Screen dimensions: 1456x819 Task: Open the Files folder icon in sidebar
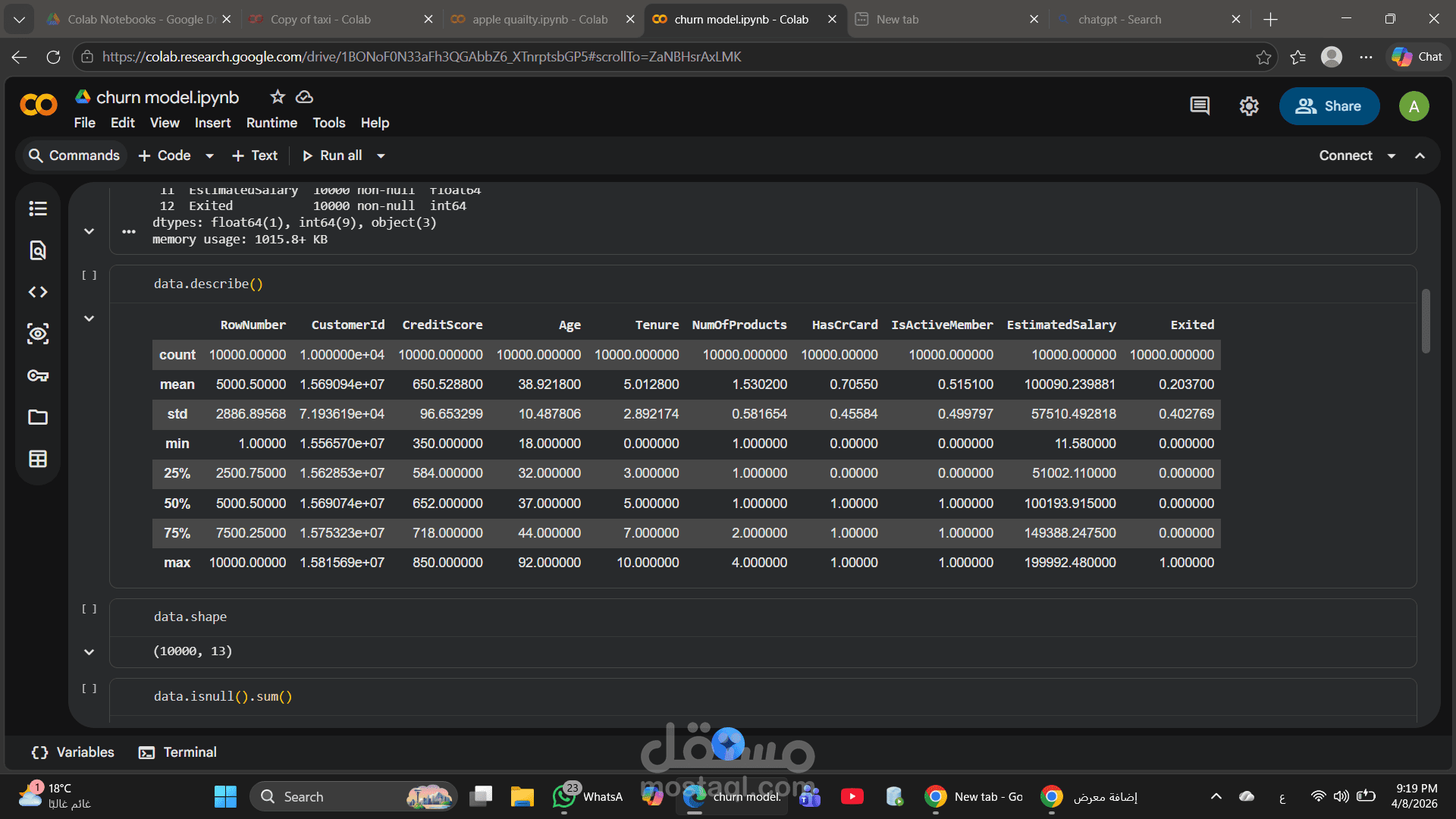38,417
